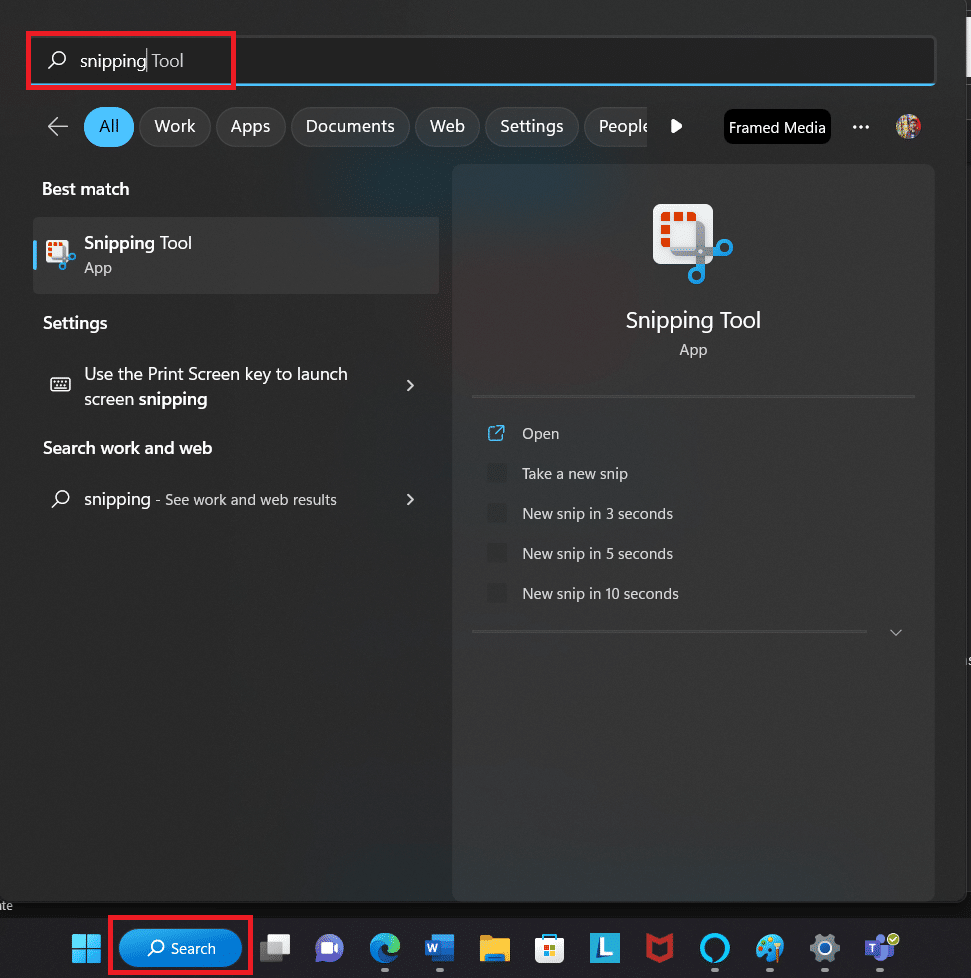Open the more options ellipsis menu

click(x=860, y=126)
